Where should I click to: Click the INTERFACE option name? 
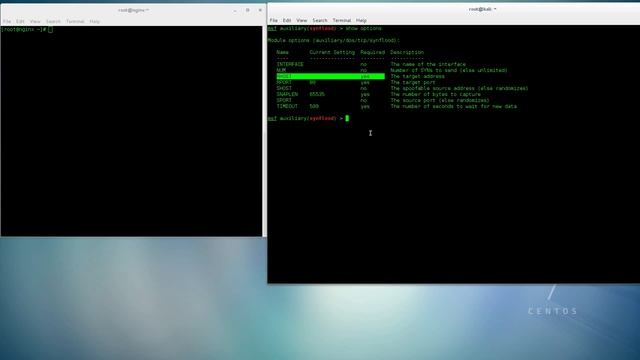point(290,64)
